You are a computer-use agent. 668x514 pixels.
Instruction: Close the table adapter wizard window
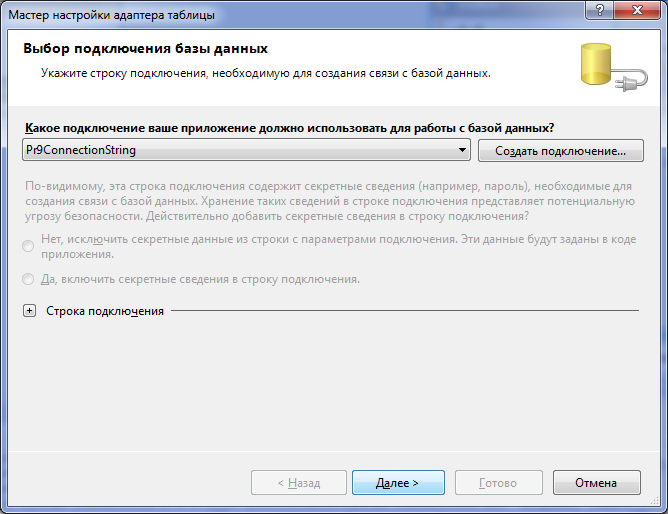tap(637, 9)
